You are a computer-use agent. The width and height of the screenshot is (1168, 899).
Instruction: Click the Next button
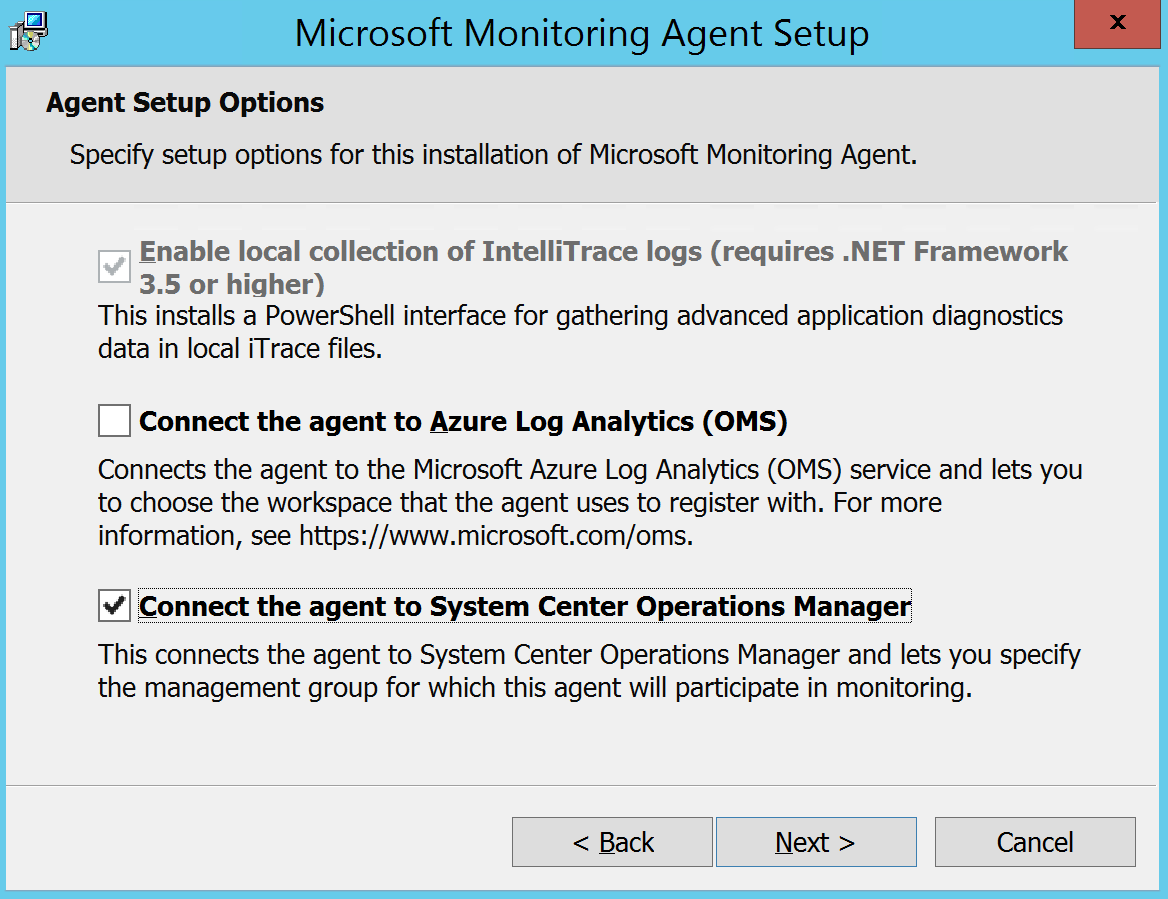(x=815, y=841)
